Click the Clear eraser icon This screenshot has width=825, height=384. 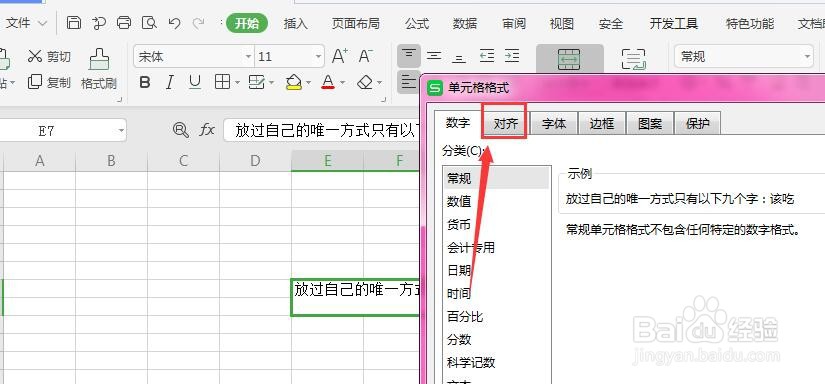(365, 82)
